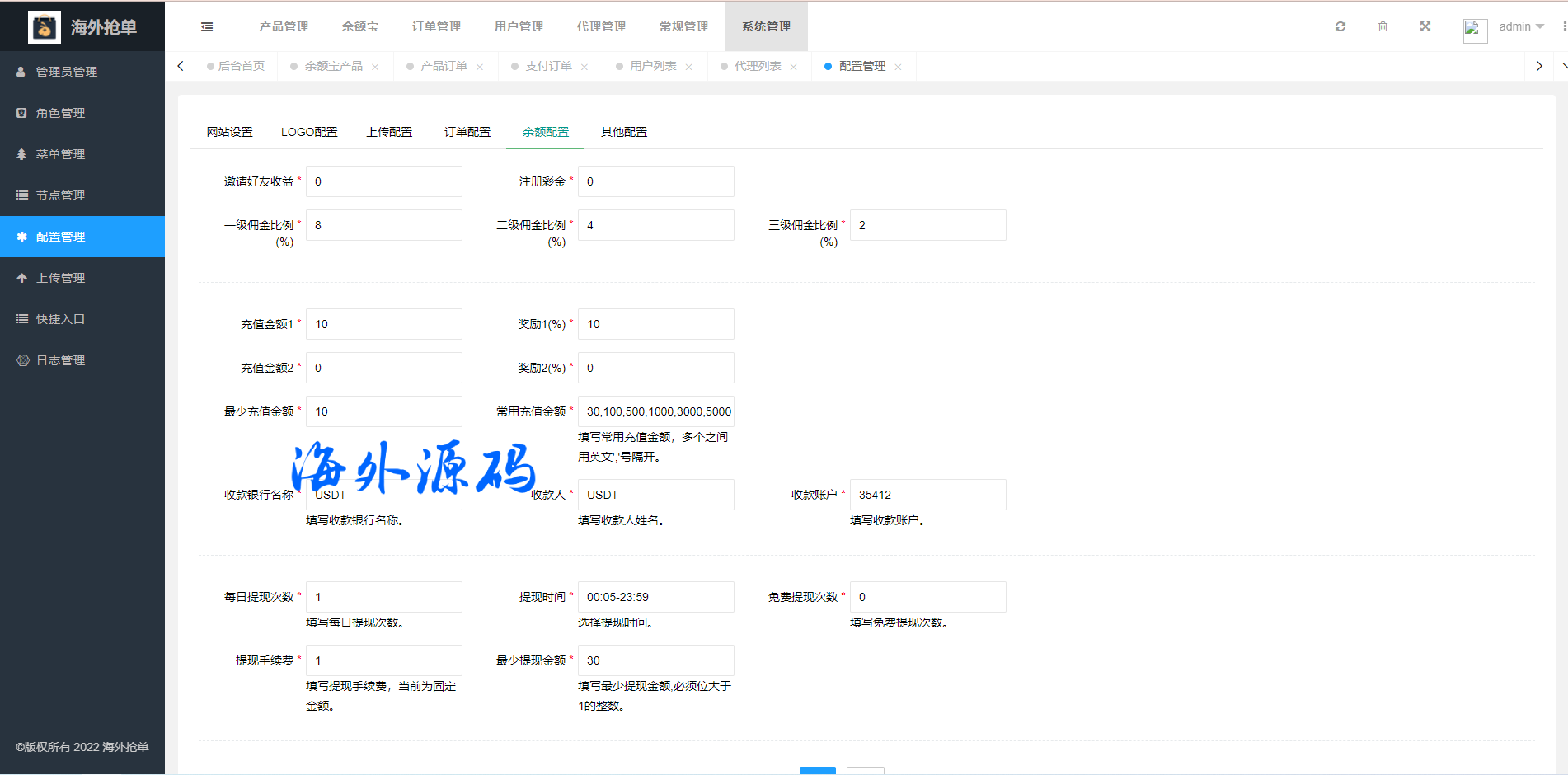Click the refresh icon in top bar

pyautogui.click(x=1340, y=26)
